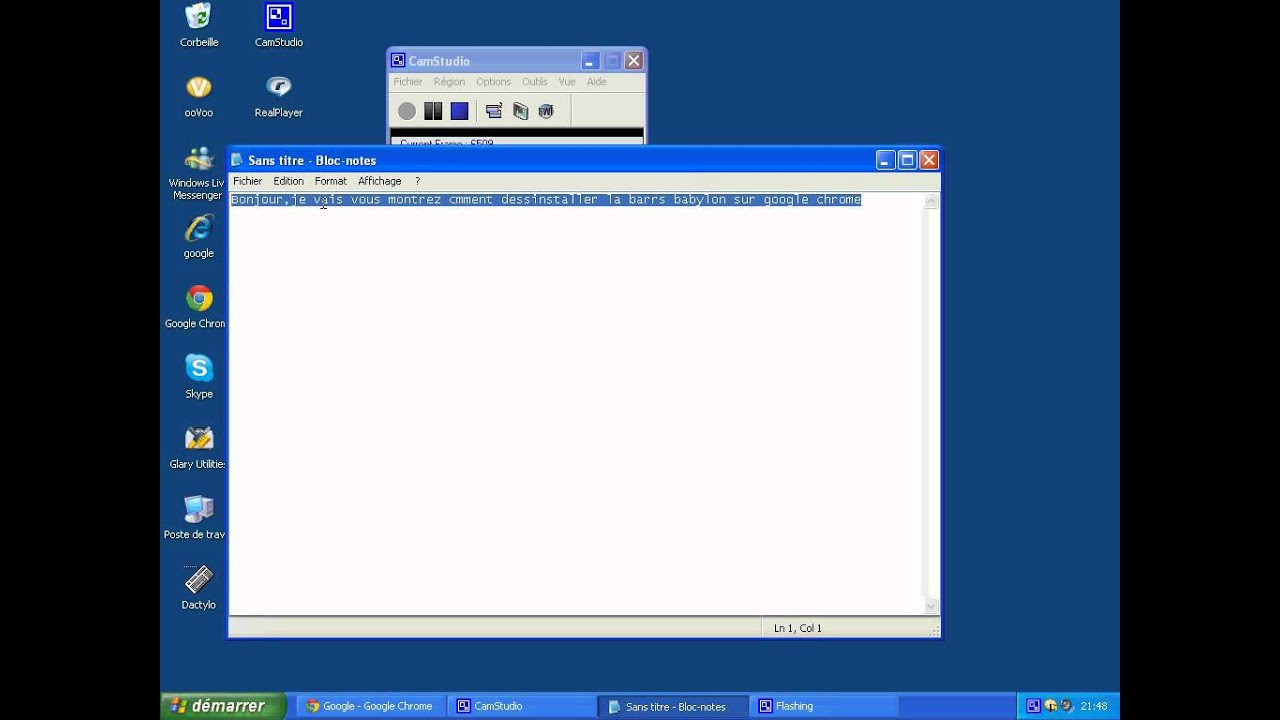Open Options menu in CamStudio
Image resolution: width=1280 pixels, height=720 pixels.
coord(493,82)
